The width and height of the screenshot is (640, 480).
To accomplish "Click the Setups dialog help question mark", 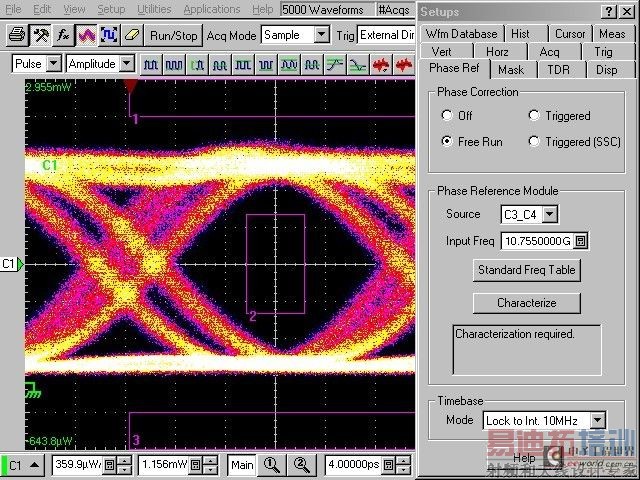I will pos(609,11).
